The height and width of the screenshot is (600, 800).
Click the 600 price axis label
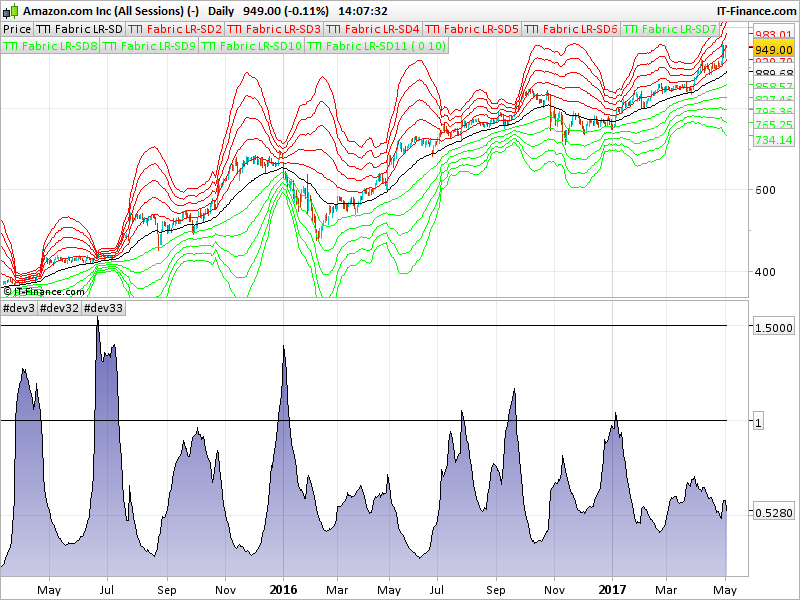pos(765,190)
